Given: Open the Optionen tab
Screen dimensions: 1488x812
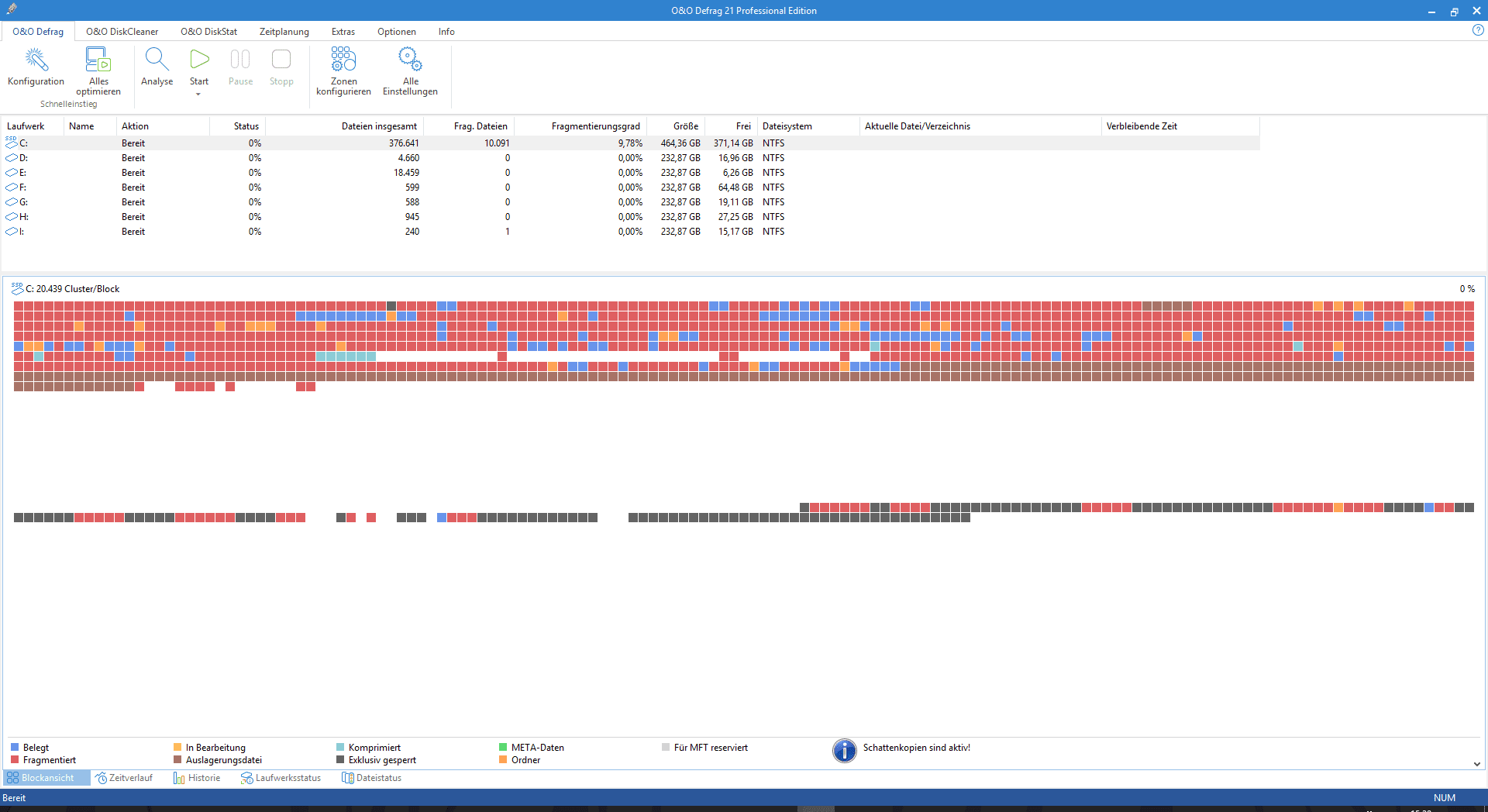Looking at the screenshot, I should (x=397, y=32).
